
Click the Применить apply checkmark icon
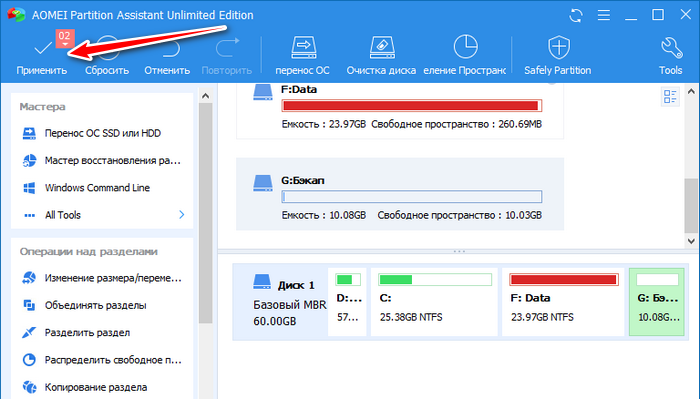point(43,47)
